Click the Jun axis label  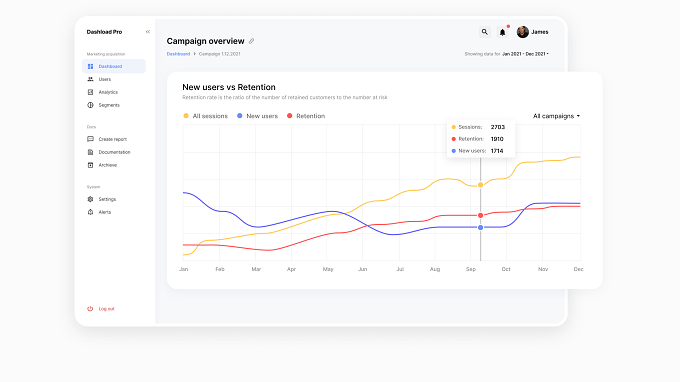point(363,269)
